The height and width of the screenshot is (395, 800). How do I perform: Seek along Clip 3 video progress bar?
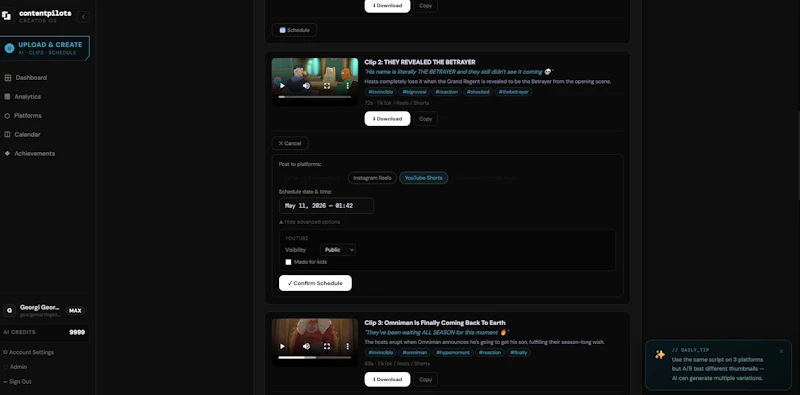pyautogui.click(x=315, y=357)
